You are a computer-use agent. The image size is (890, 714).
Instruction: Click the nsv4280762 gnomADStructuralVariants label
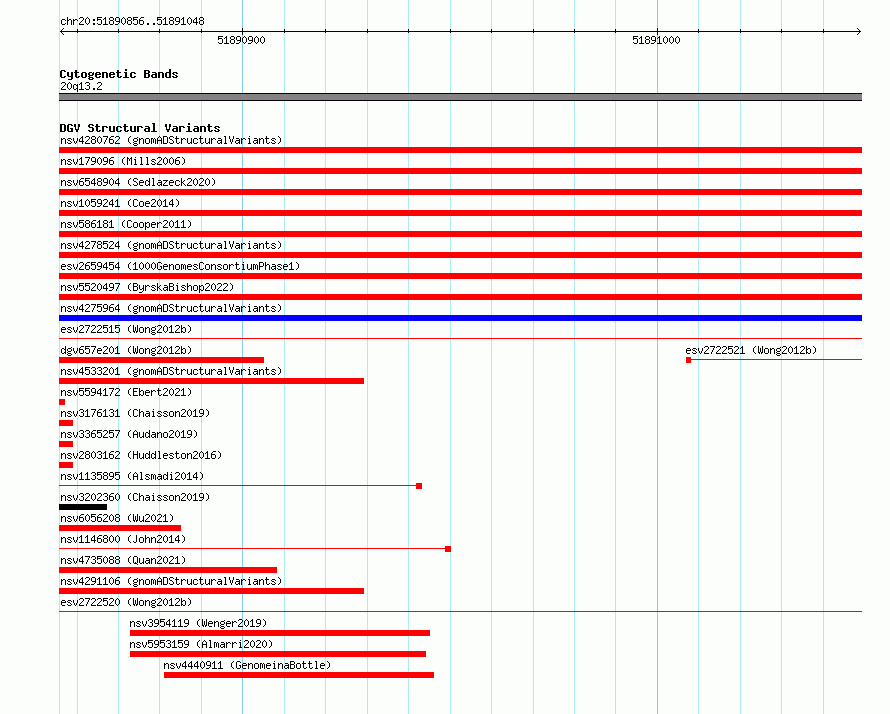171,140
